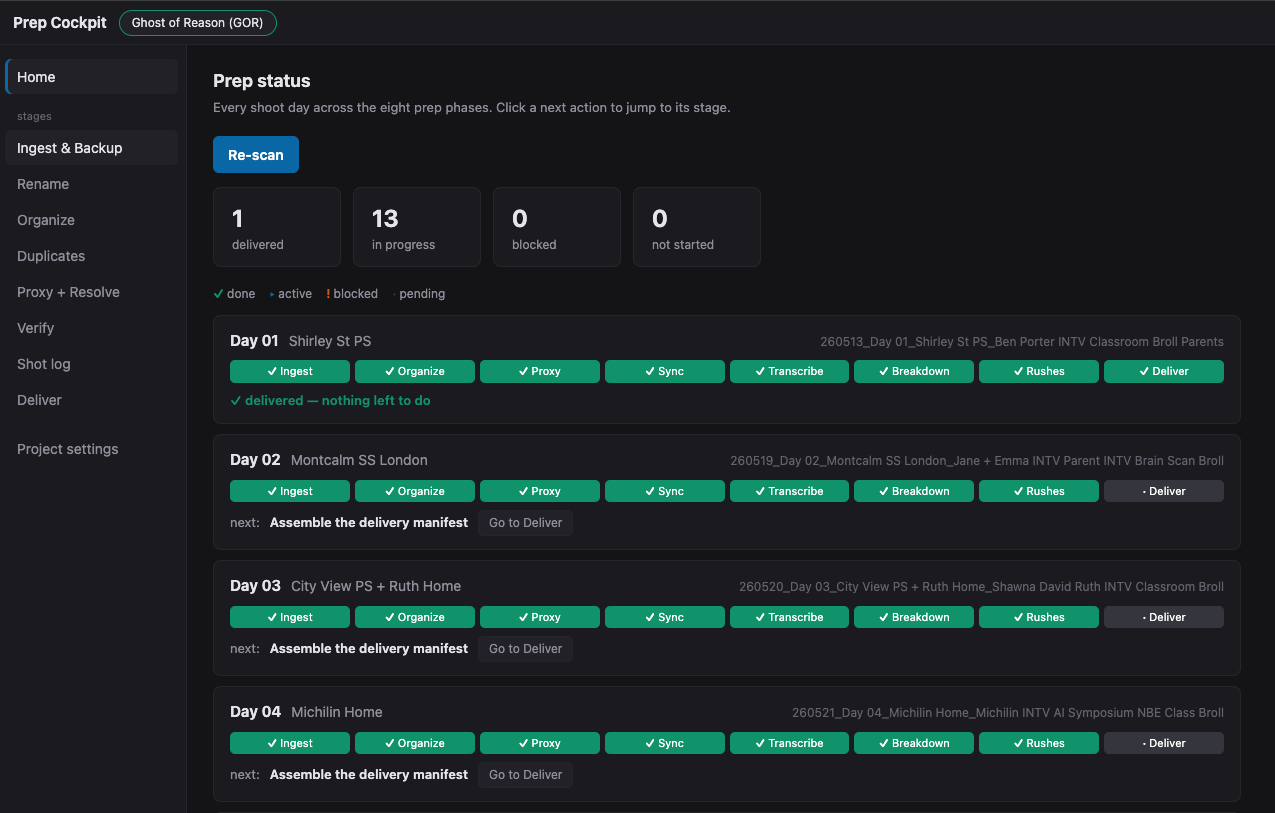The image size is (1275, 813).
Task: Click Day 01 Deliver phase chip
Action: (x=1164, y=371)
